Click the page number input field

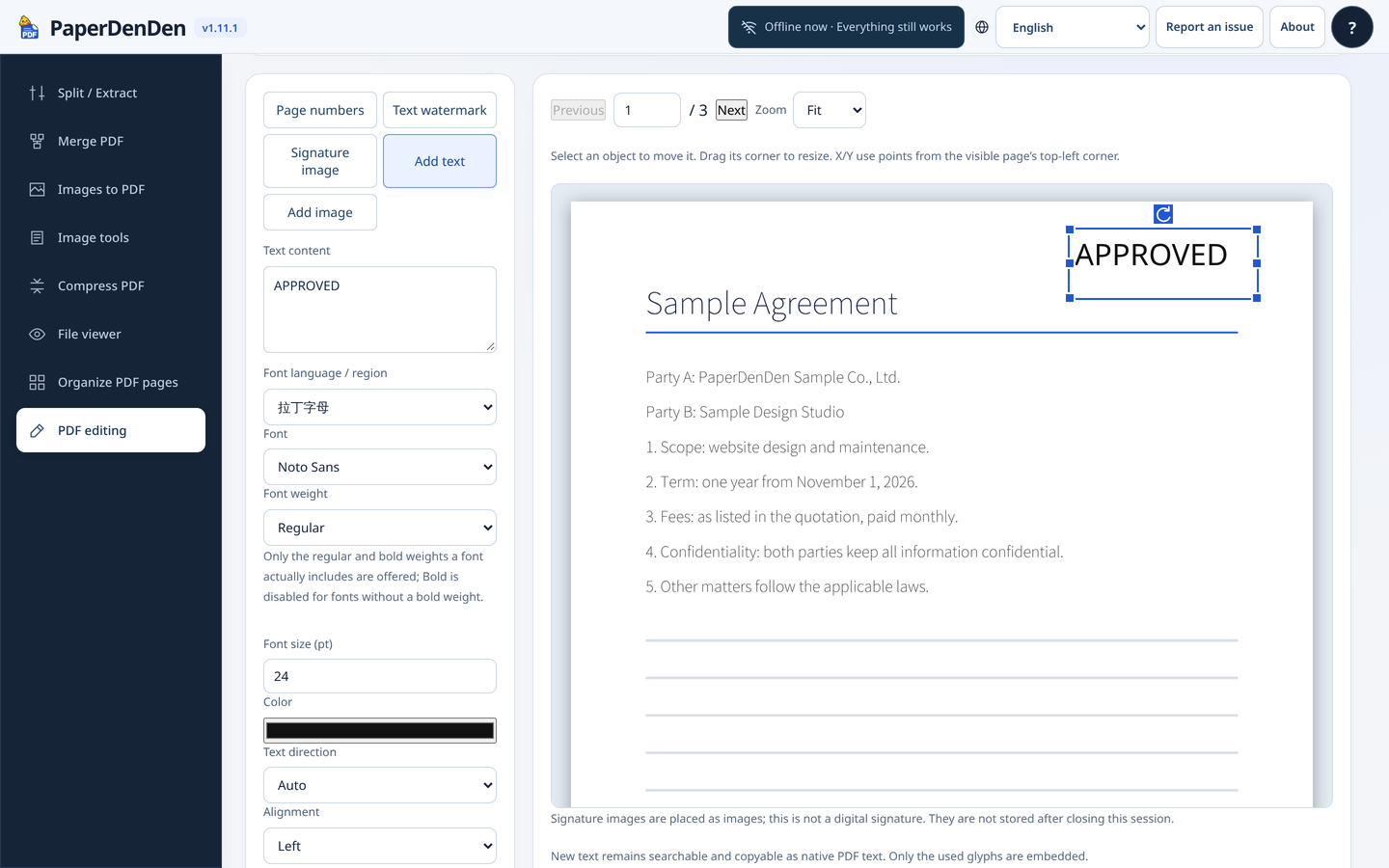click(x=647, y=110)
